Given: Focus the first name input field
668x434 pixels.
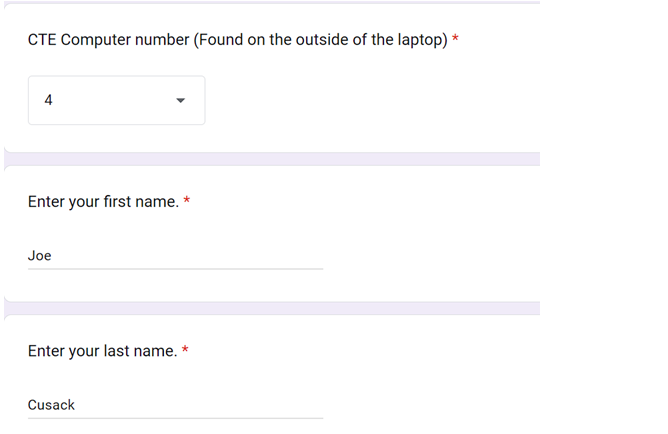Looking at the screenshot, I should pyautogui.click(x=175, y=256).
